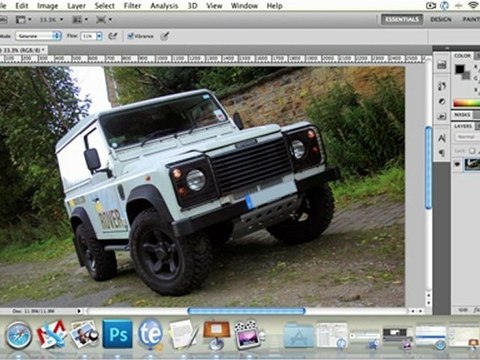Open the View menu
Viewport: 480px width, 360px height.
click(214, 6)
